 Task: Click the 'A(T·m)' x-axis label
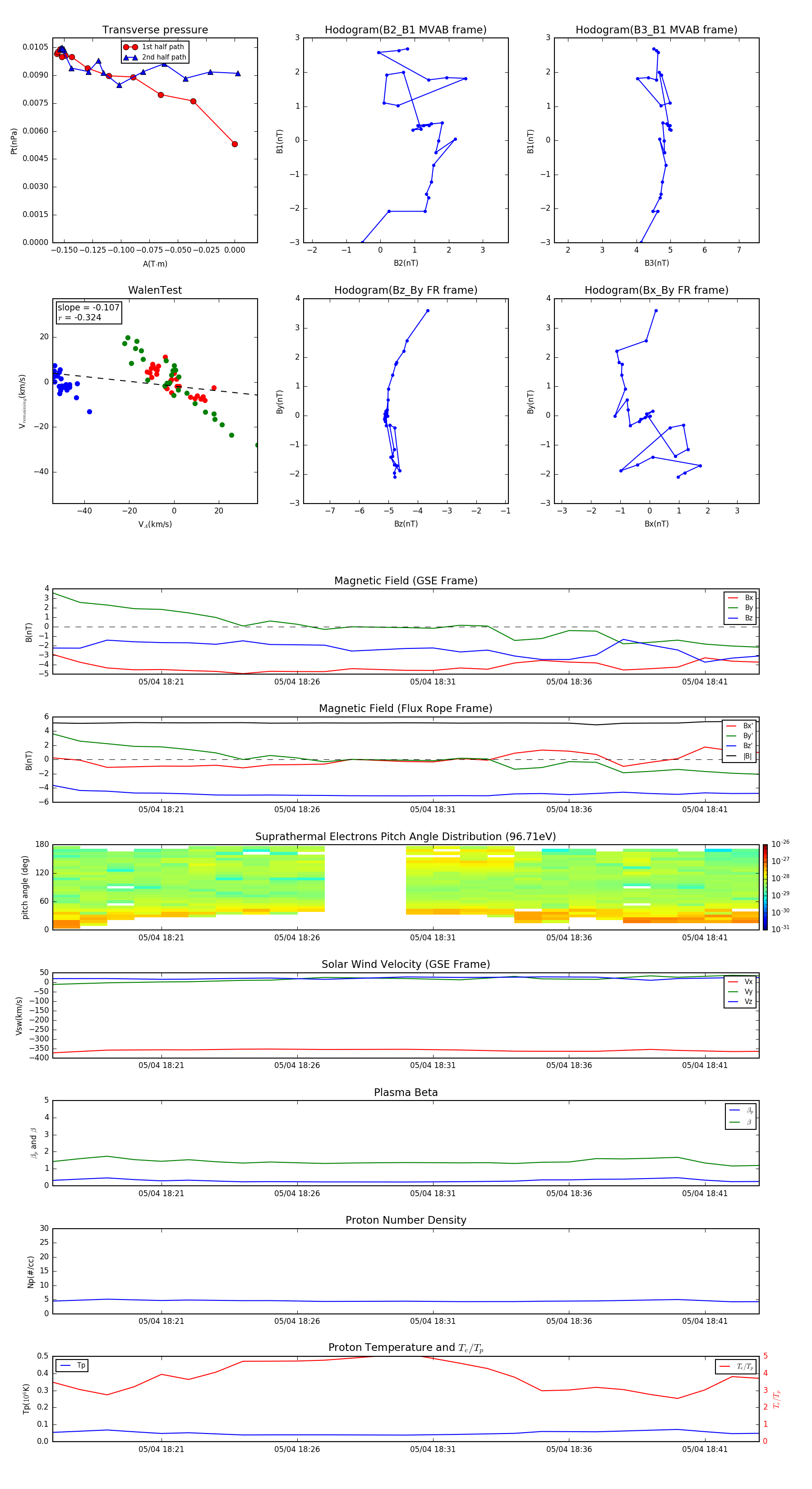tap(155, 264)
